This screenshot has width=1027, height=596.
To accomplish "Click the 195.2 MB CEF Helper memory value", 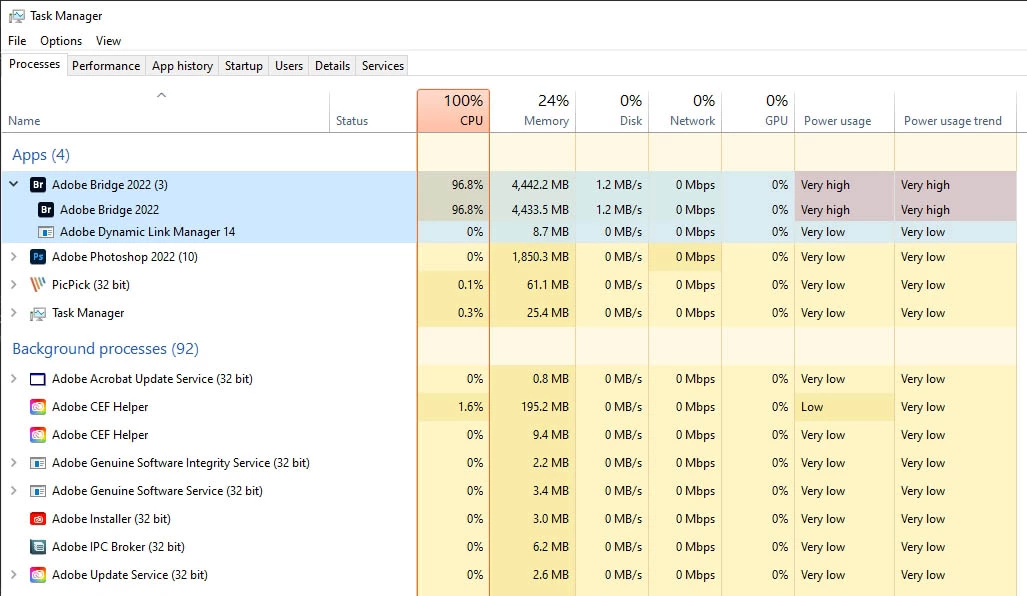I will click(545, 407).
